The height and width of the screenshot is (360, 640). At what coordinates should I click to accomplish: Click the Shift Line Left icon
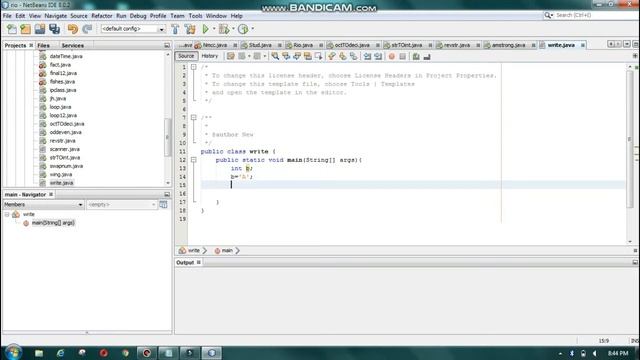367,56
